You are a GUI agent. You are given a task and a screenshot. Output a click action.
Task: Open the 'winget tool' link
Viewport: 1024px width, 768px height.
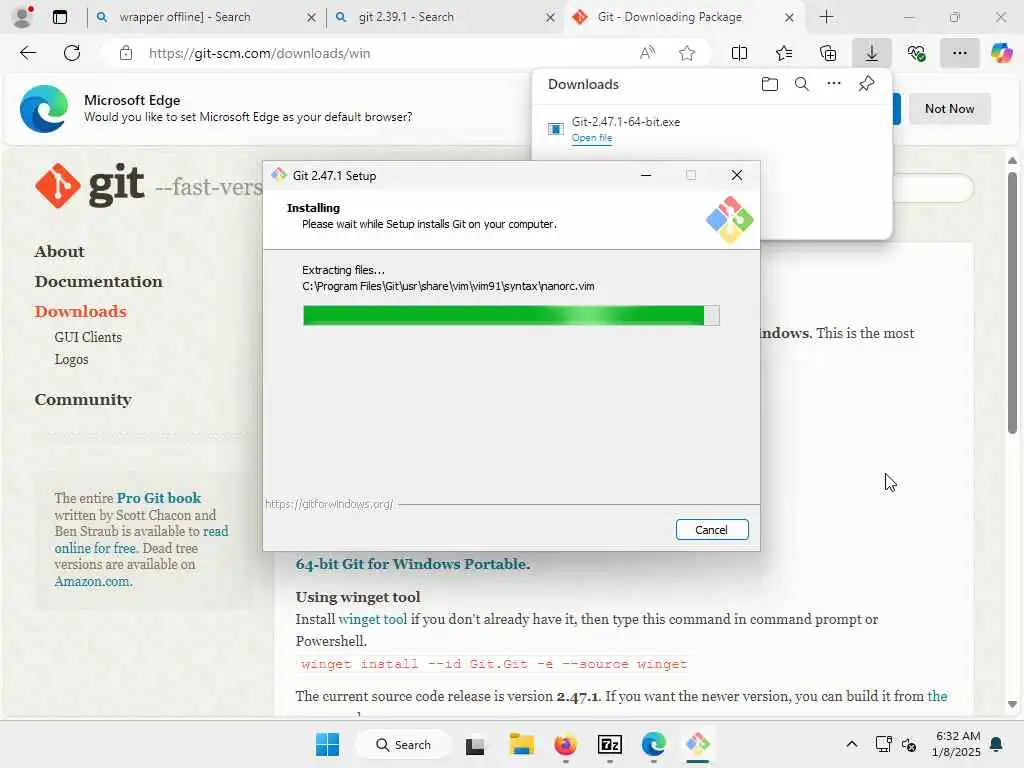pyautogui.click(x=372, y=619)
